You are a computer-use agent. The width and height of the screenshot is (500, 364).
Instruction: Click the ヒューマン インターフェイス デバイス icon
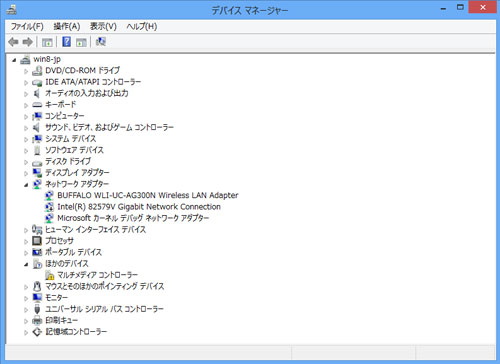coord(37,229)
